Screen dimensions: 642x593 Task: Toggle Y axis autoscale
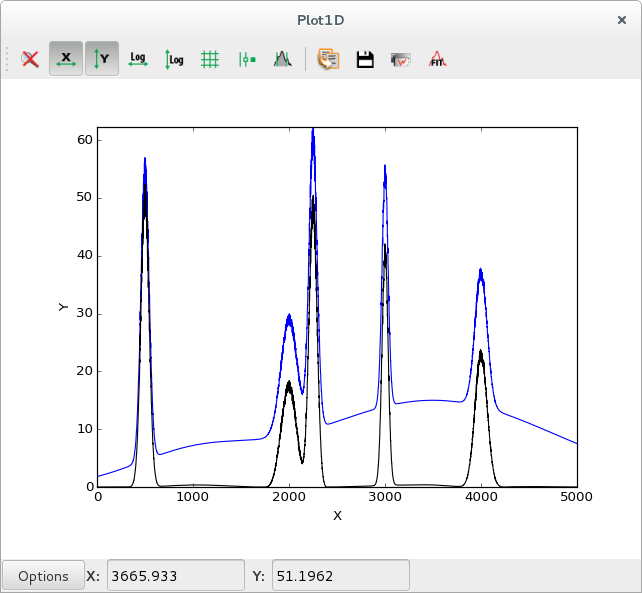[102, 59]
